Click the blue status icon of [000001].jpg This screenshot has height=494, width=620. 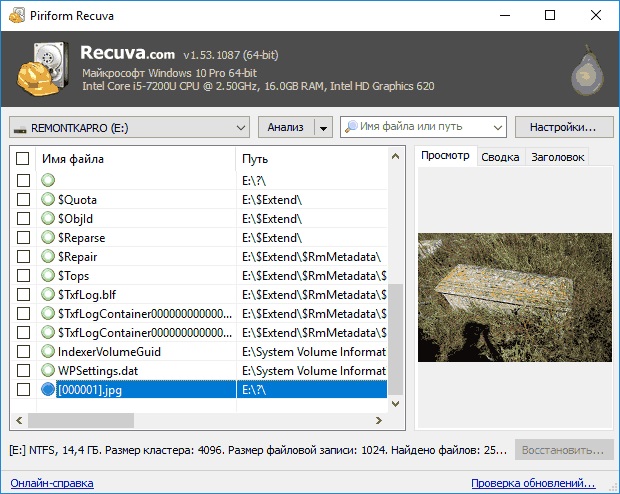[48, 390]
